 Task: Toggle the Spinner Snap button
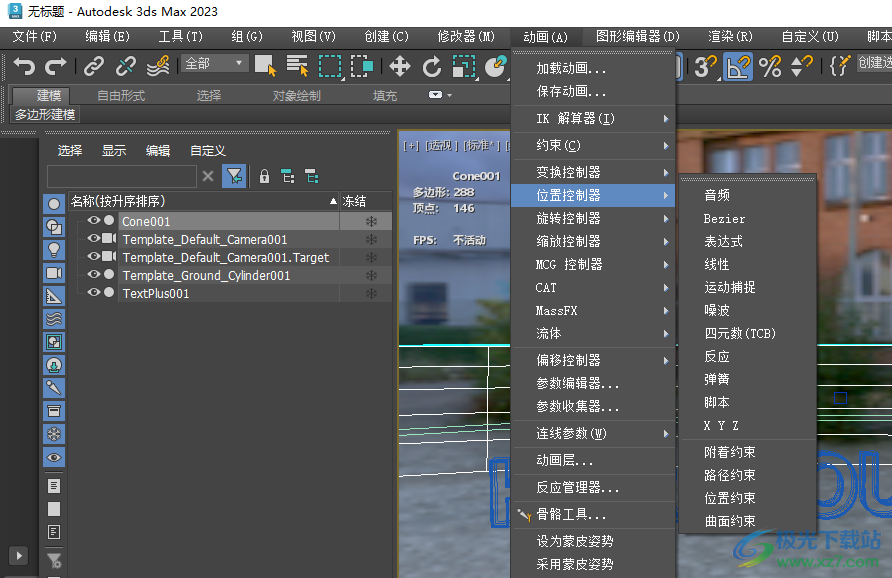(x=802, y=67)
